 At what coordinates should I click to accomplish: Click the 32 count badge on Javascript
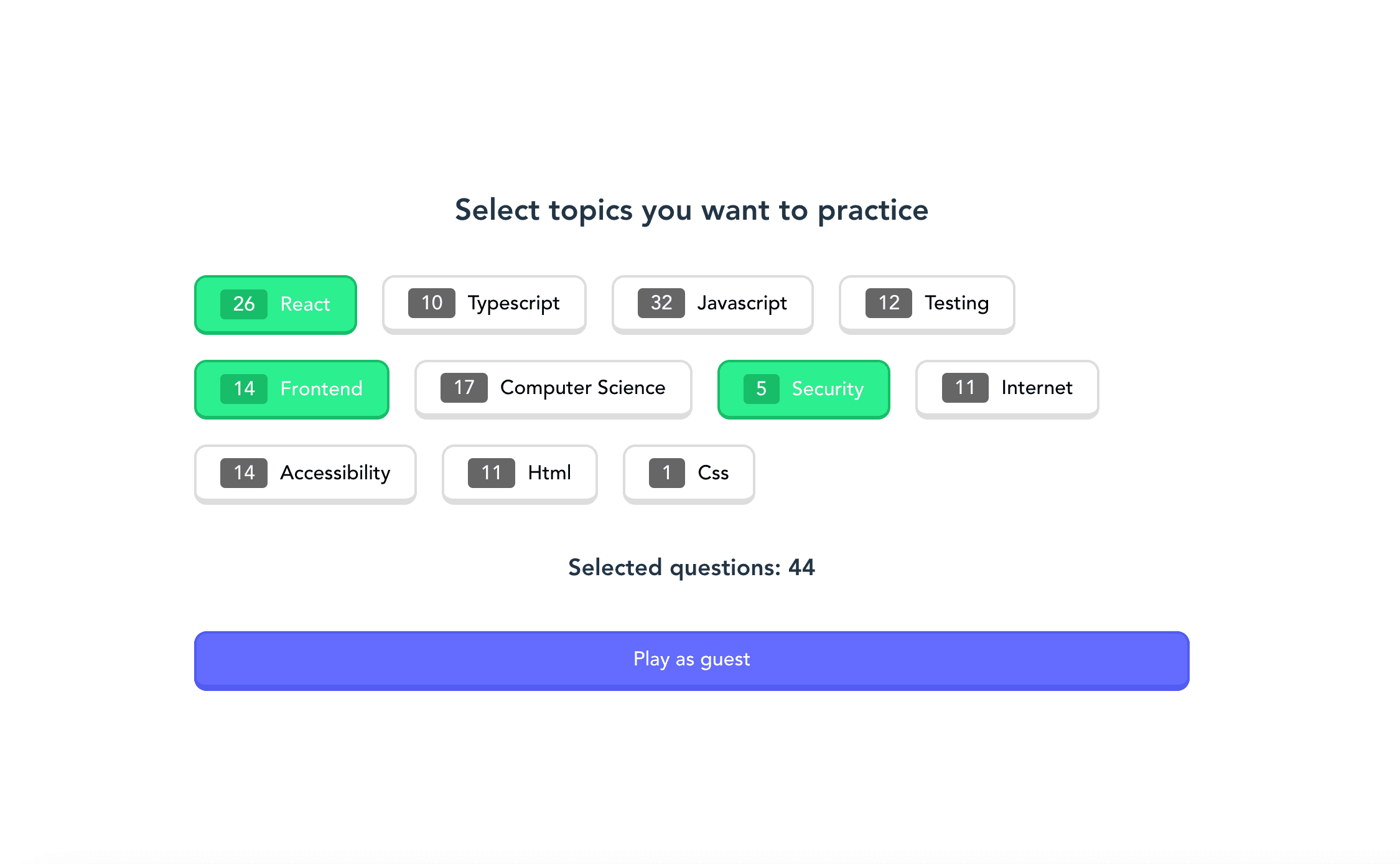pyautogui.click(x=661, y=303)
